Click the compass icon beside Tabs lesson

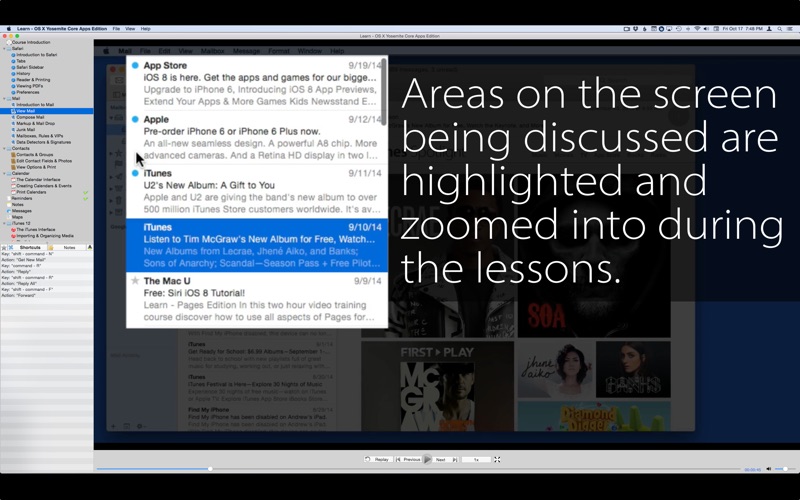click(x=13, y=61)
